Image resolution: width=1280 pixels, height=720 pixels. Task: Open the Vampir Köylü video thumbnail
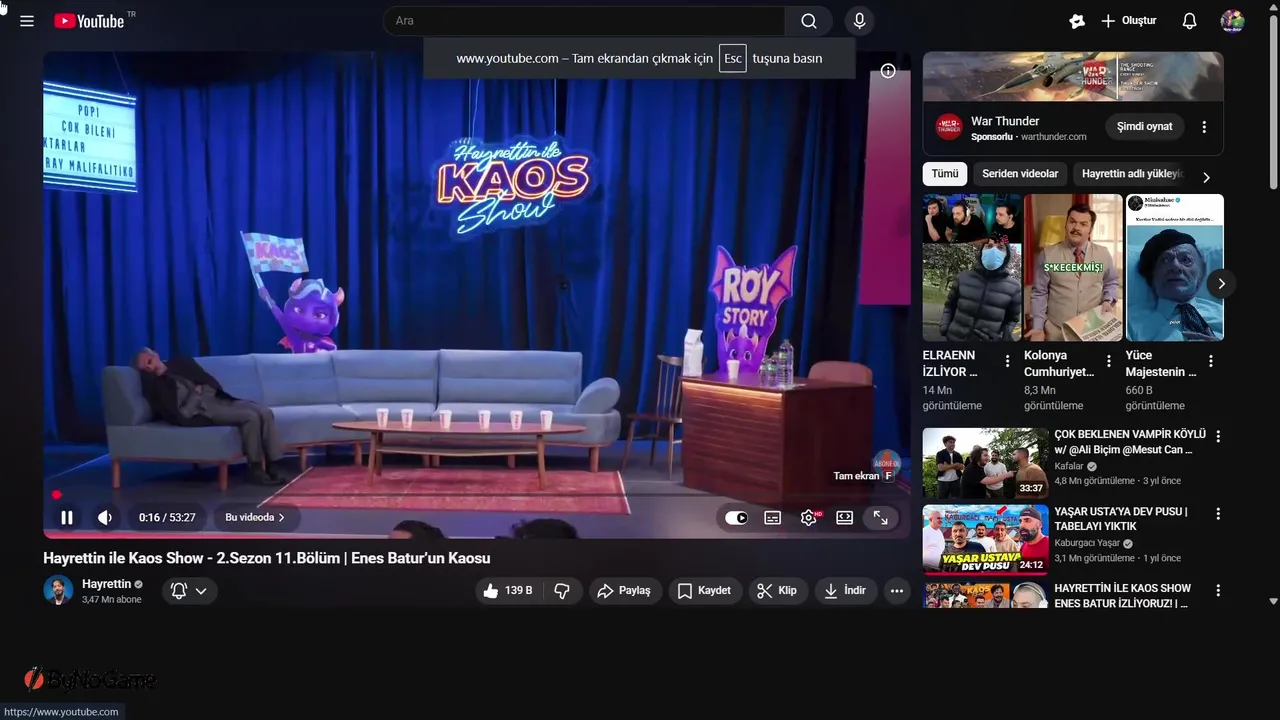click(985, 463)
